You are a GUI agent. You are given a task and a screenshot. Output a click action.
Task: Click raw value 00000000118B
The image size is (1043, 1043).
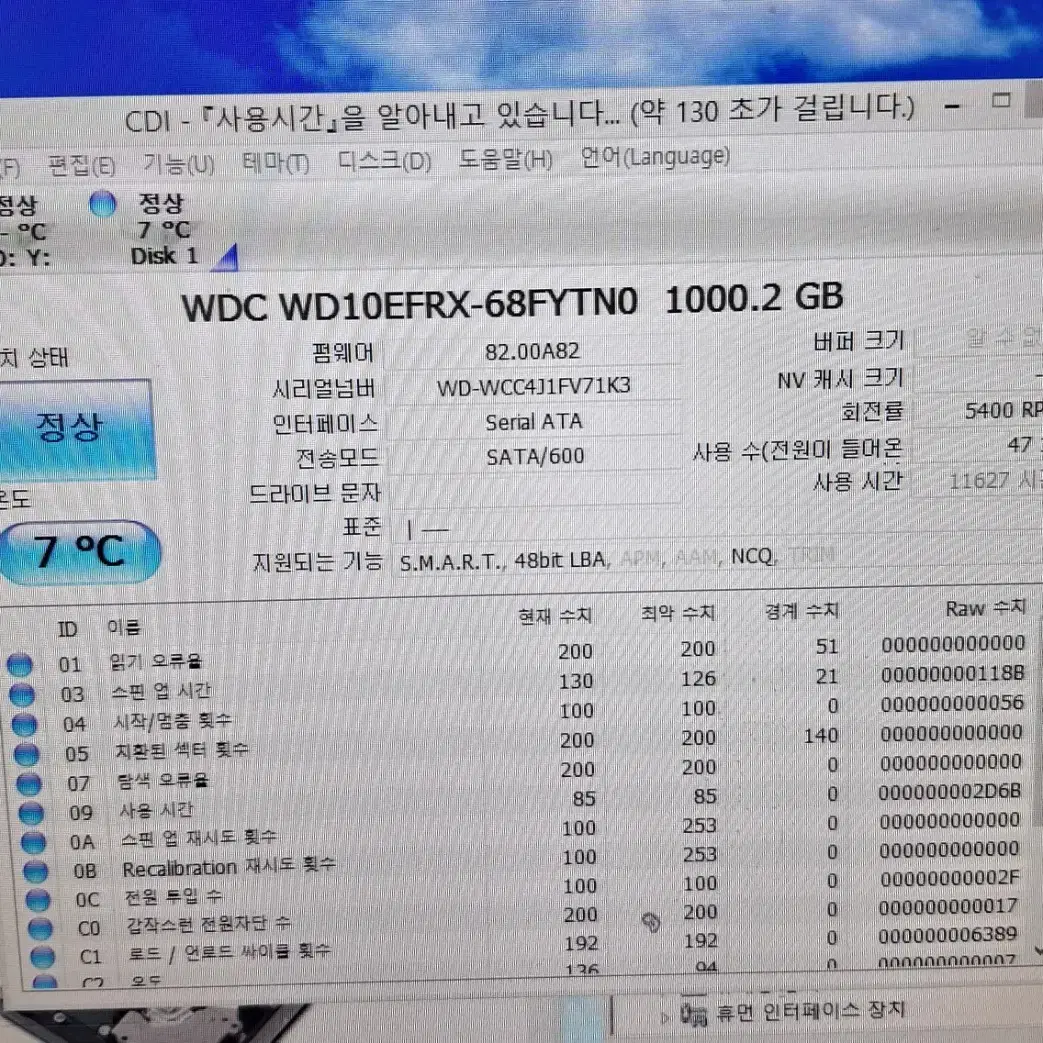[953, 674]
